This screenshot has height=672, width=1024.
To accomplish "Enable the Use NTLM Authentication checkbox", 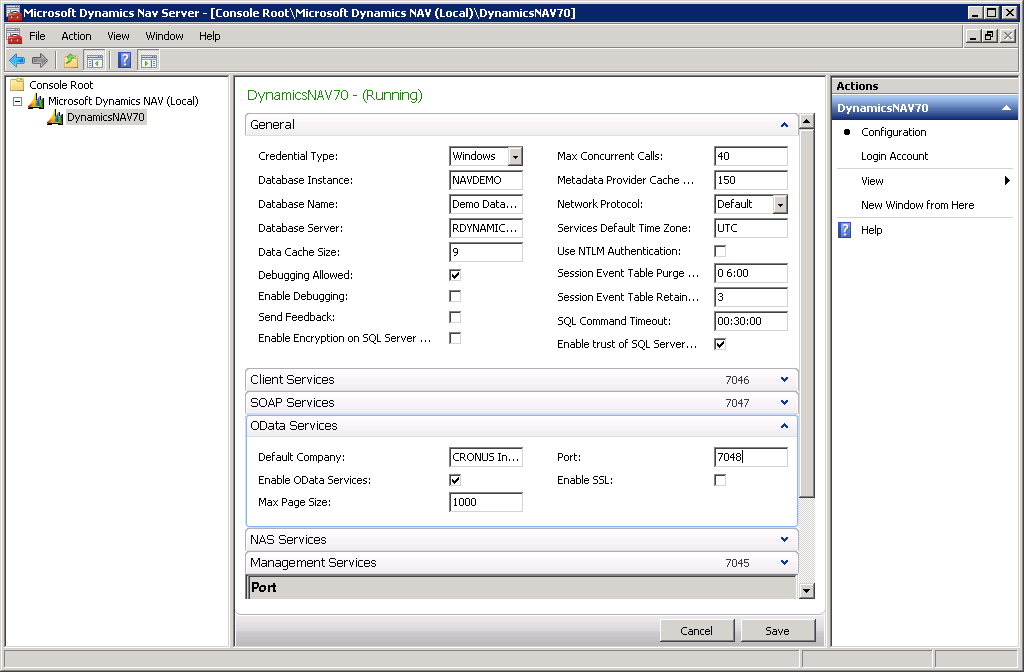I will click(720, 251).
